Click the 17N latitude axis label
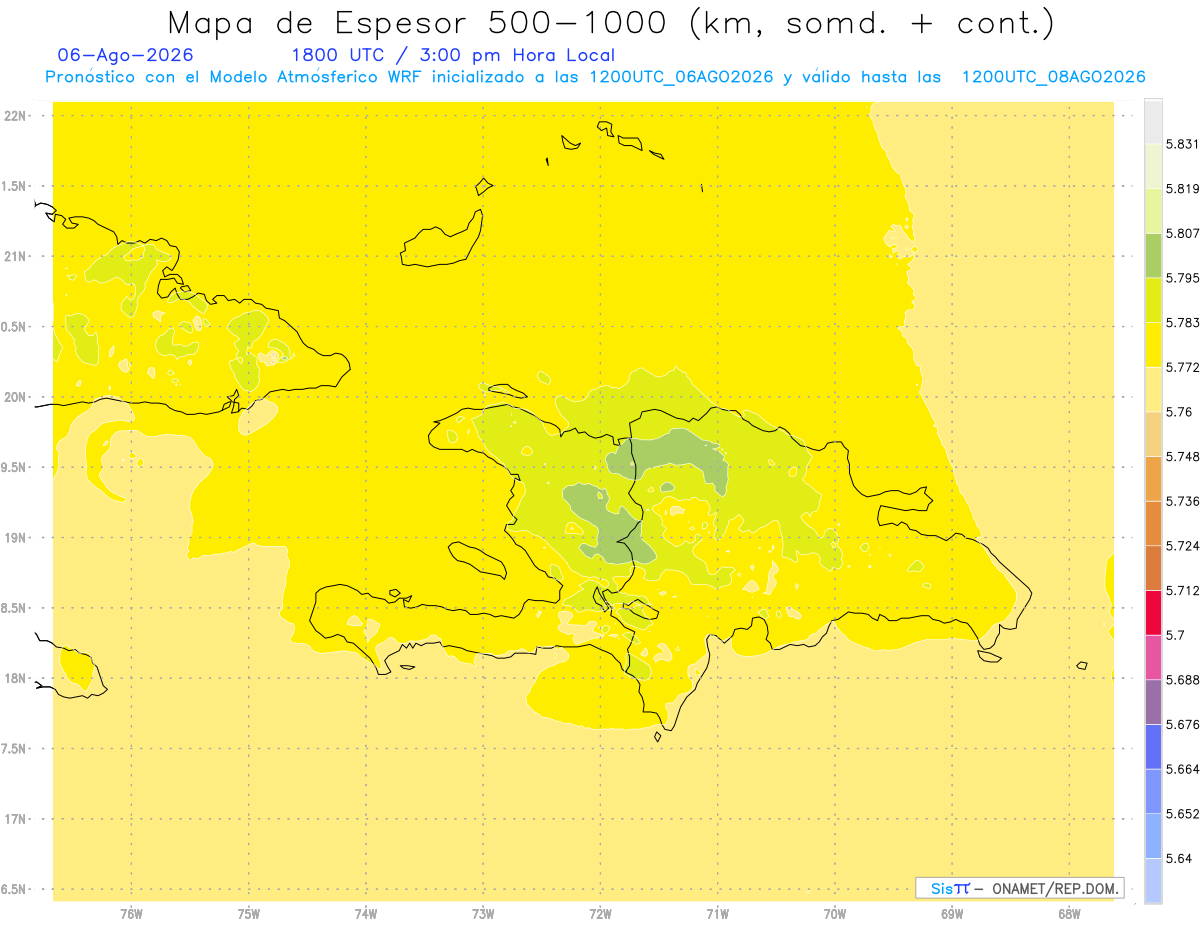This screenshot has width=1200, height=927. pos(15,820)
